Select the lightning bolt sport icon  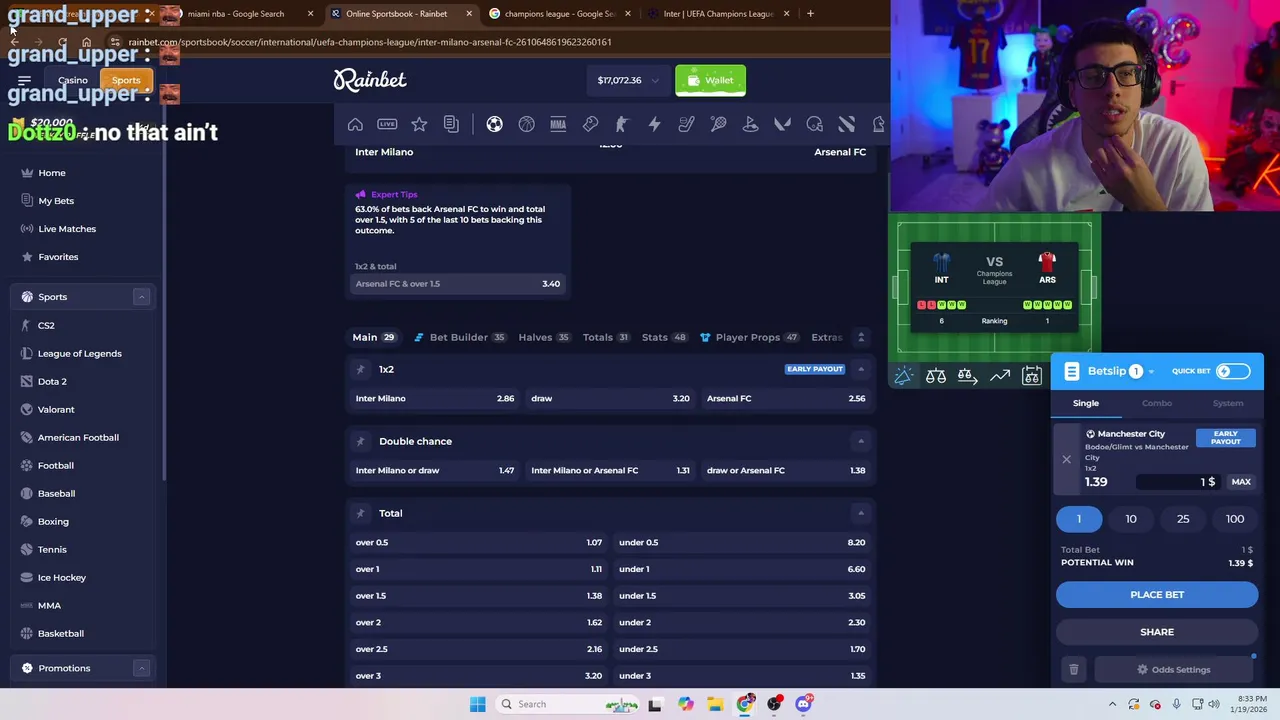point(654,124)
